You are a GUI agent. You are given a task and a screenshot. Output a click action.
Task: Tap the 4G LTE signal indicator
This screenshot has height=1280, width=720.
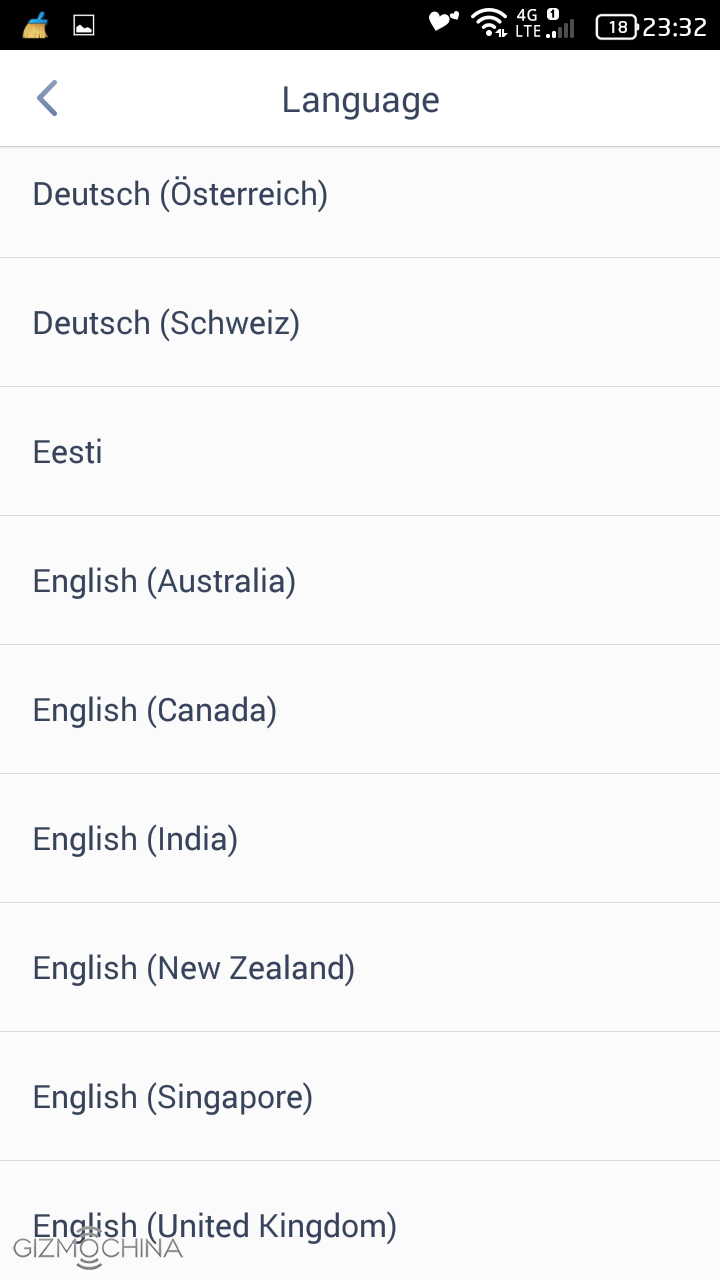528,24
